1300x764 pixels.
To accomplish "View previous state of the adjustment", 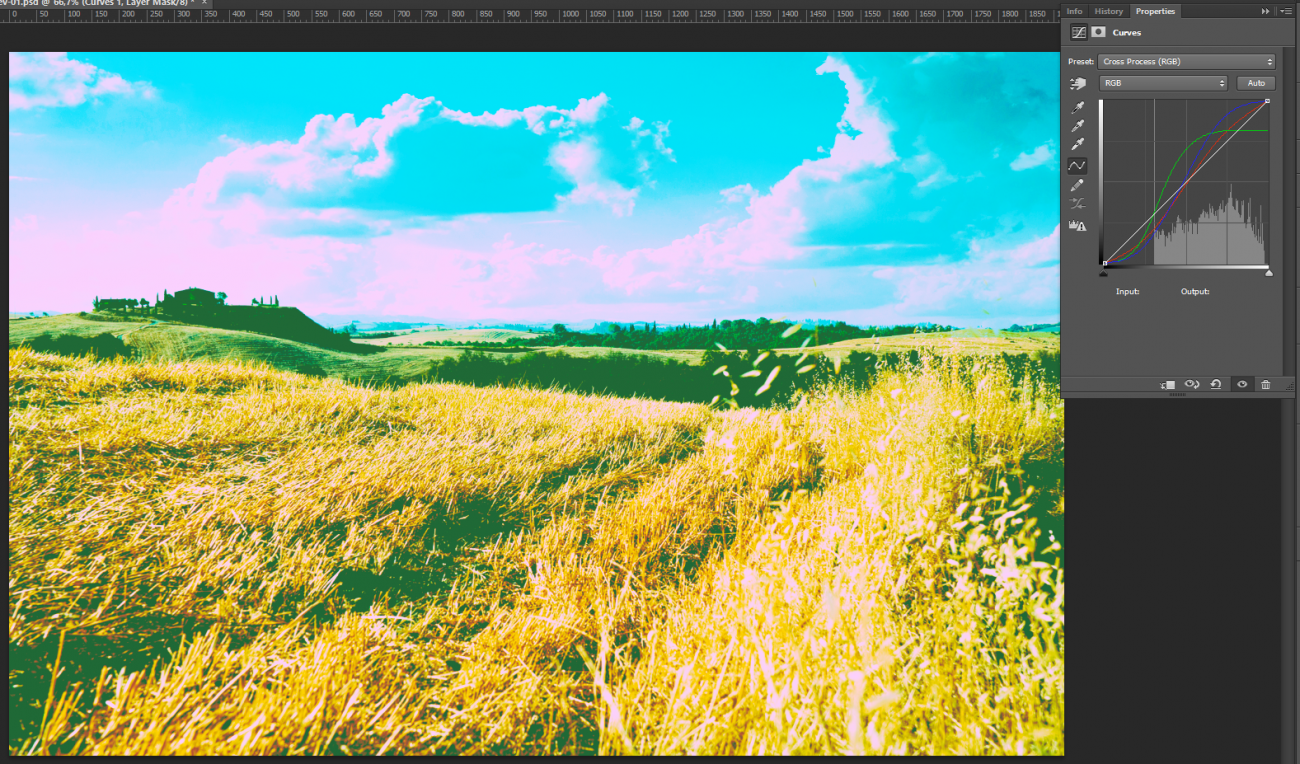I will 1192,383.
